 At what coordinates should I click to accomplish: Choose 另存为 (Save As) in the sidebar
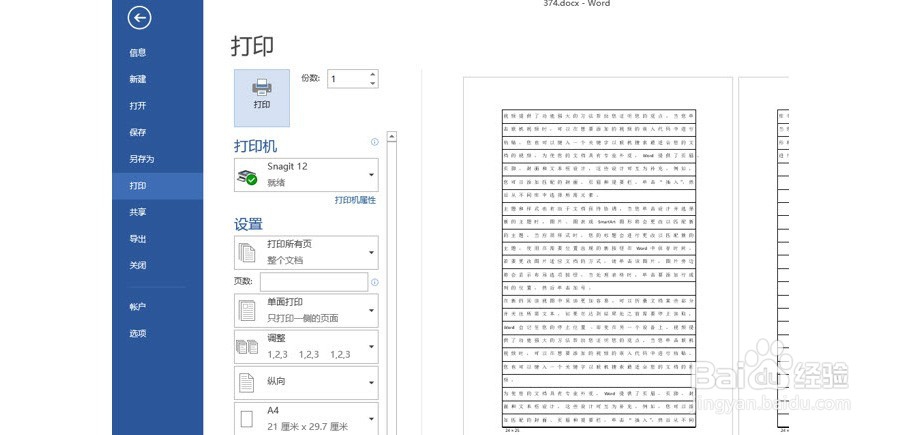tap(142, 159)
